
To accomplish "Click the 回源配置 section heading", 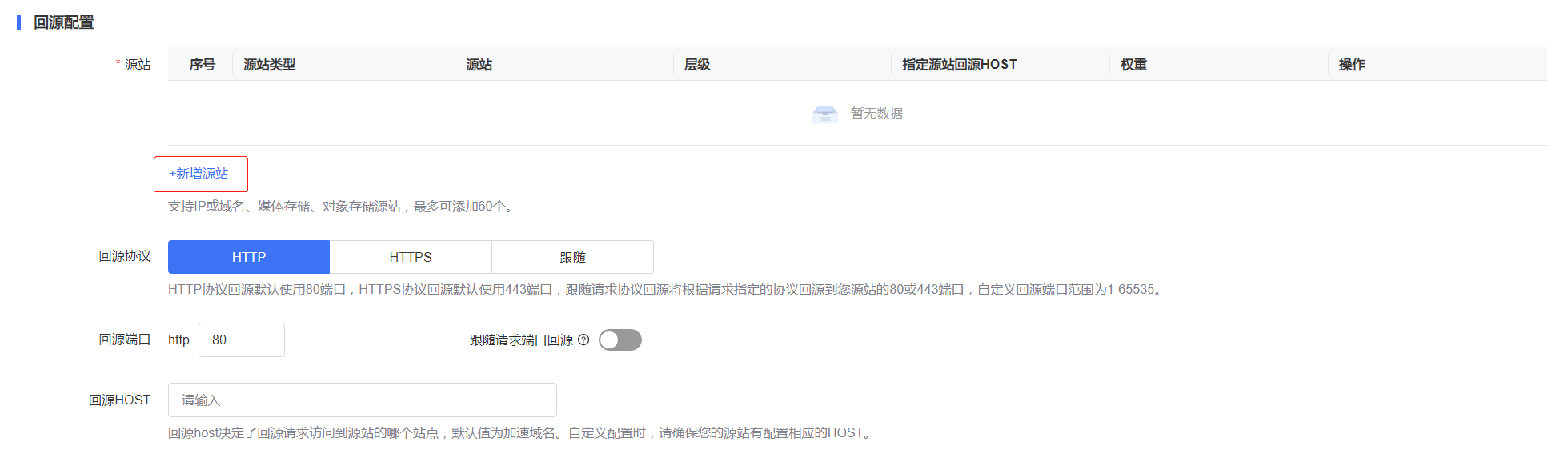I will 64,22.
